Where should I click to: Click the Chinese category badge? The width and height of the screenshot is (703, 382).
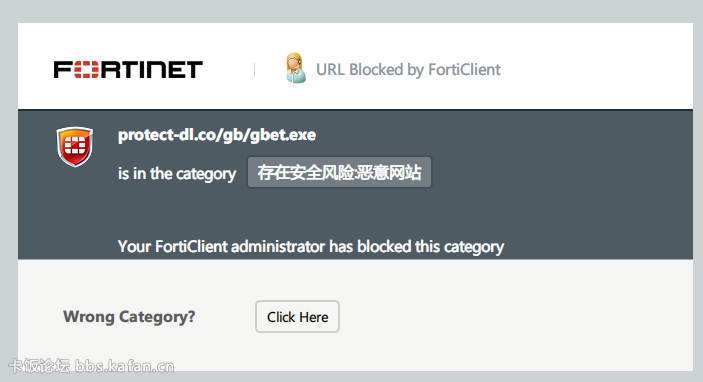[x=339, y=172]
